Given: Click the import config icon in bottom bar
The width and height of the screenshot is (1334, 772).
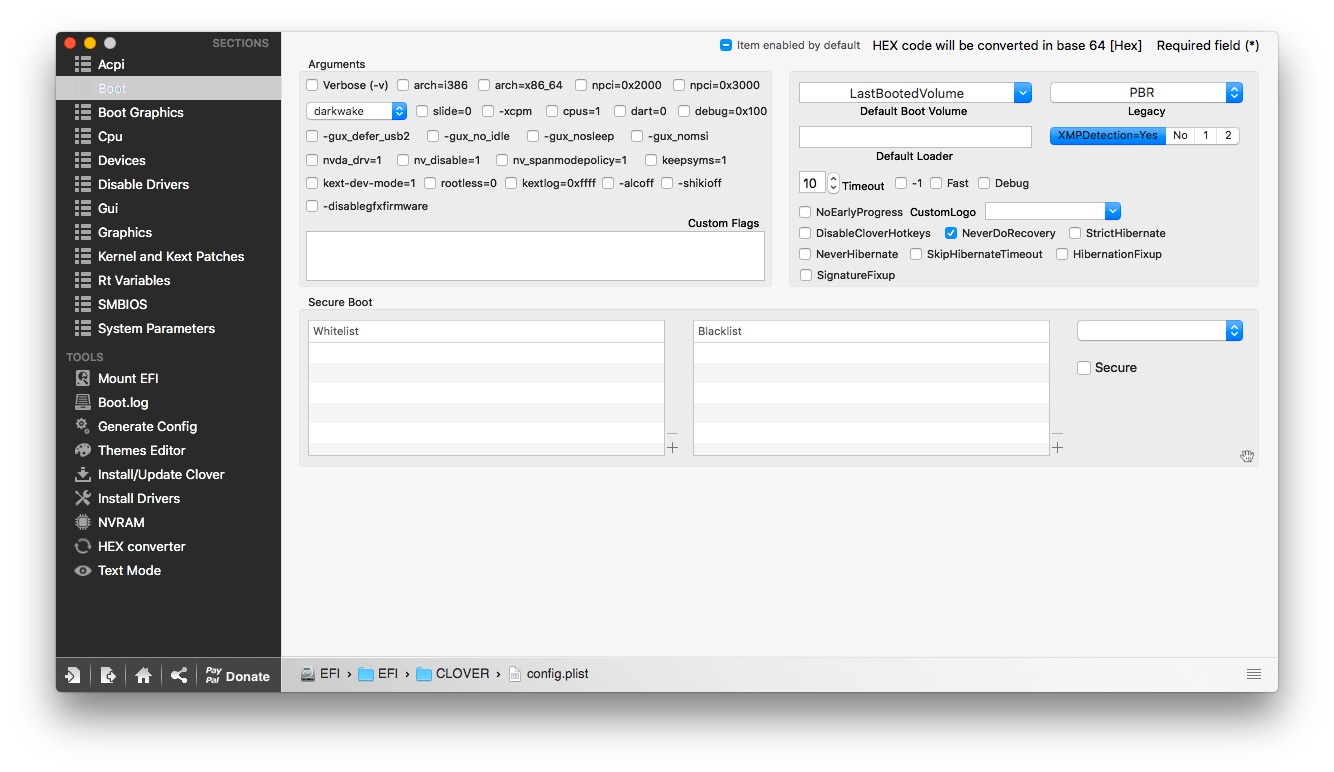Looking at the screenshot, I should pyautogui.click(x=73, y=675).
